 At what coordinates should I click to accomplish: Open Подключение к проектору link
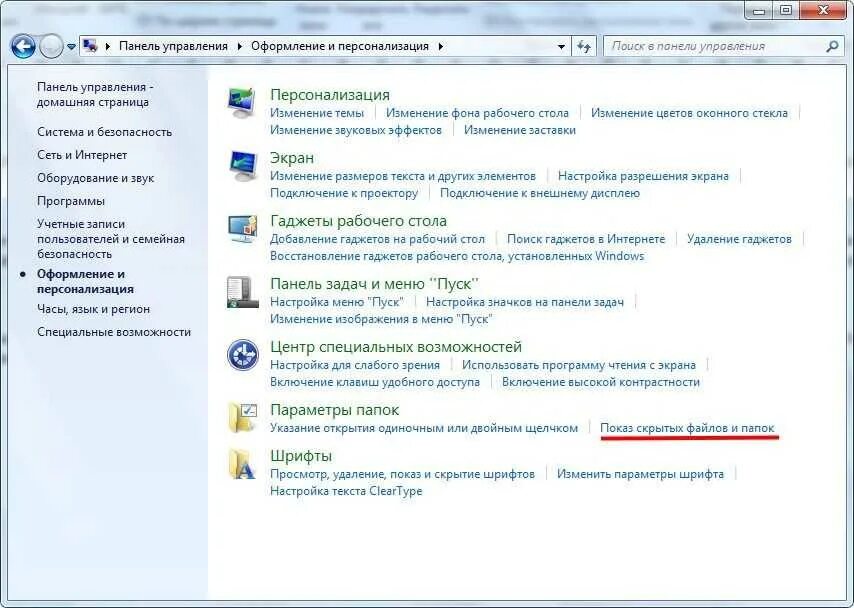pos(344,193)
